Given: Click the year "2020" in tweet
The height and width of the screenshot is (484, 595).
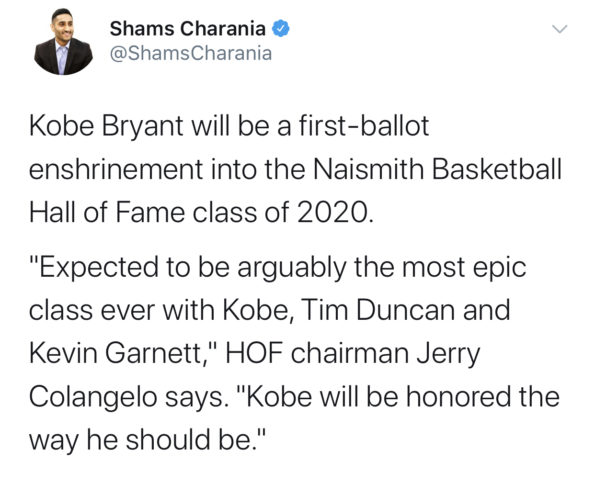Looking at the screenshot, I should [x=332, y=213].
